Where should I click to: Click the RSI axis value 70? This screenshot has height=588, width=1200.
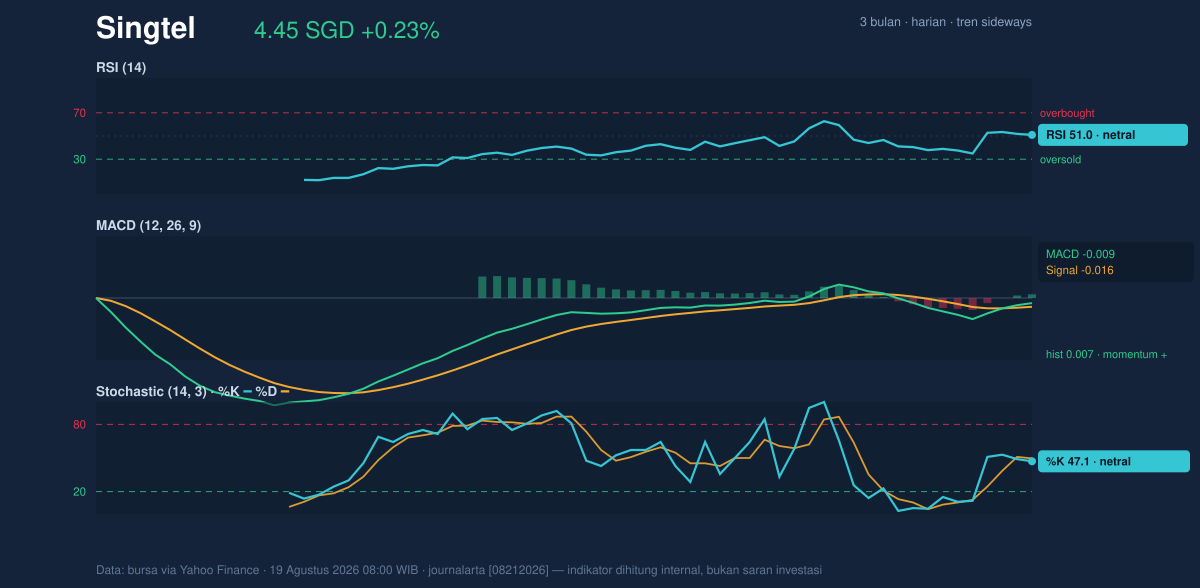click(x=79, y=114)
